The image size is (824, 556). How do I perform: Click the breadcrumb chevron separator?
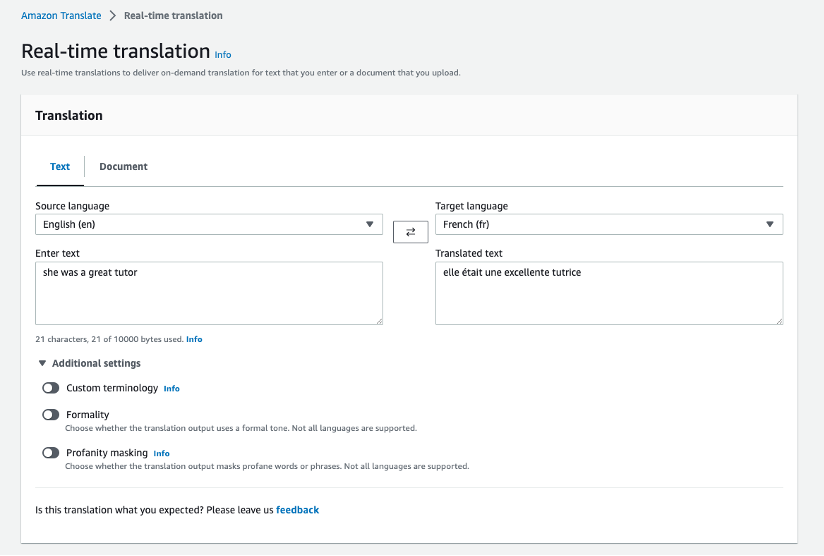tap(112, 16)
